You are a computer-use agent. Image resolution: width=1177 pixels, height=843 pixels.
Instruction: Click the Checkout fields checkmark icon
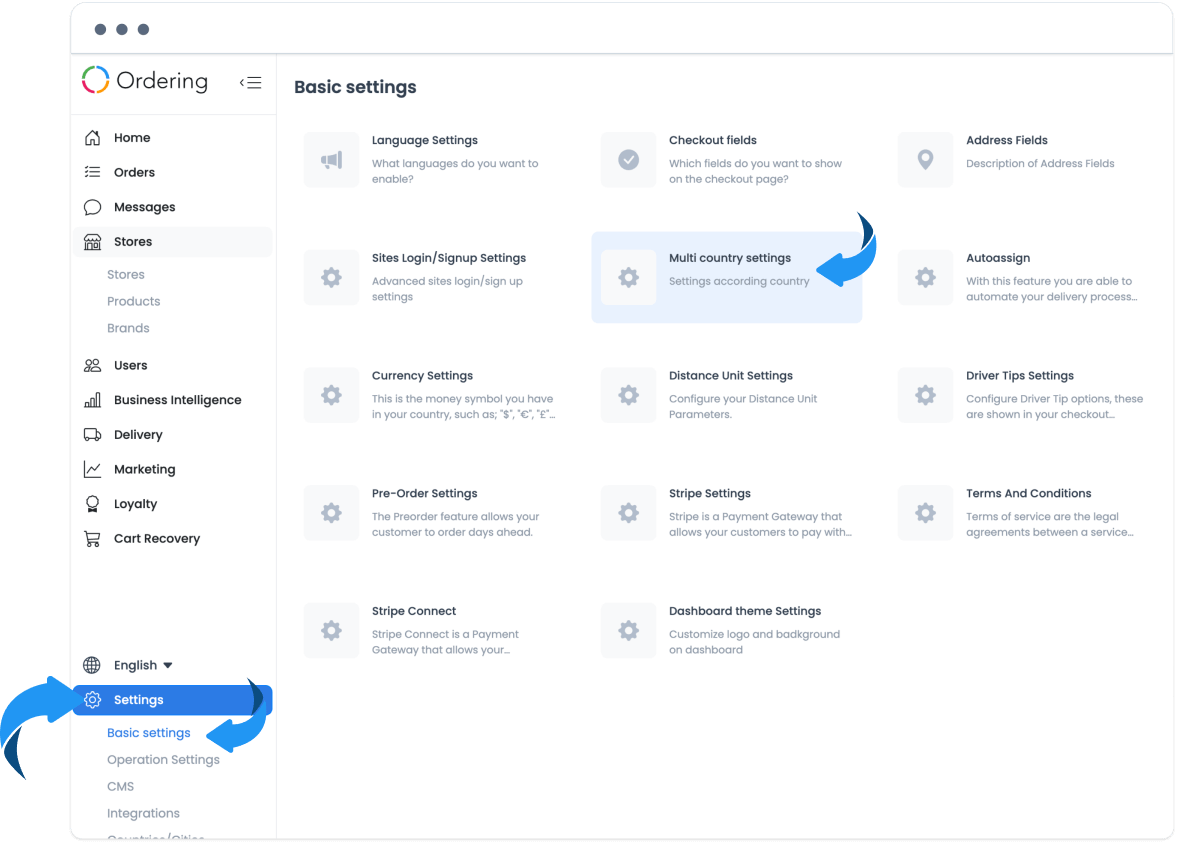628,160
